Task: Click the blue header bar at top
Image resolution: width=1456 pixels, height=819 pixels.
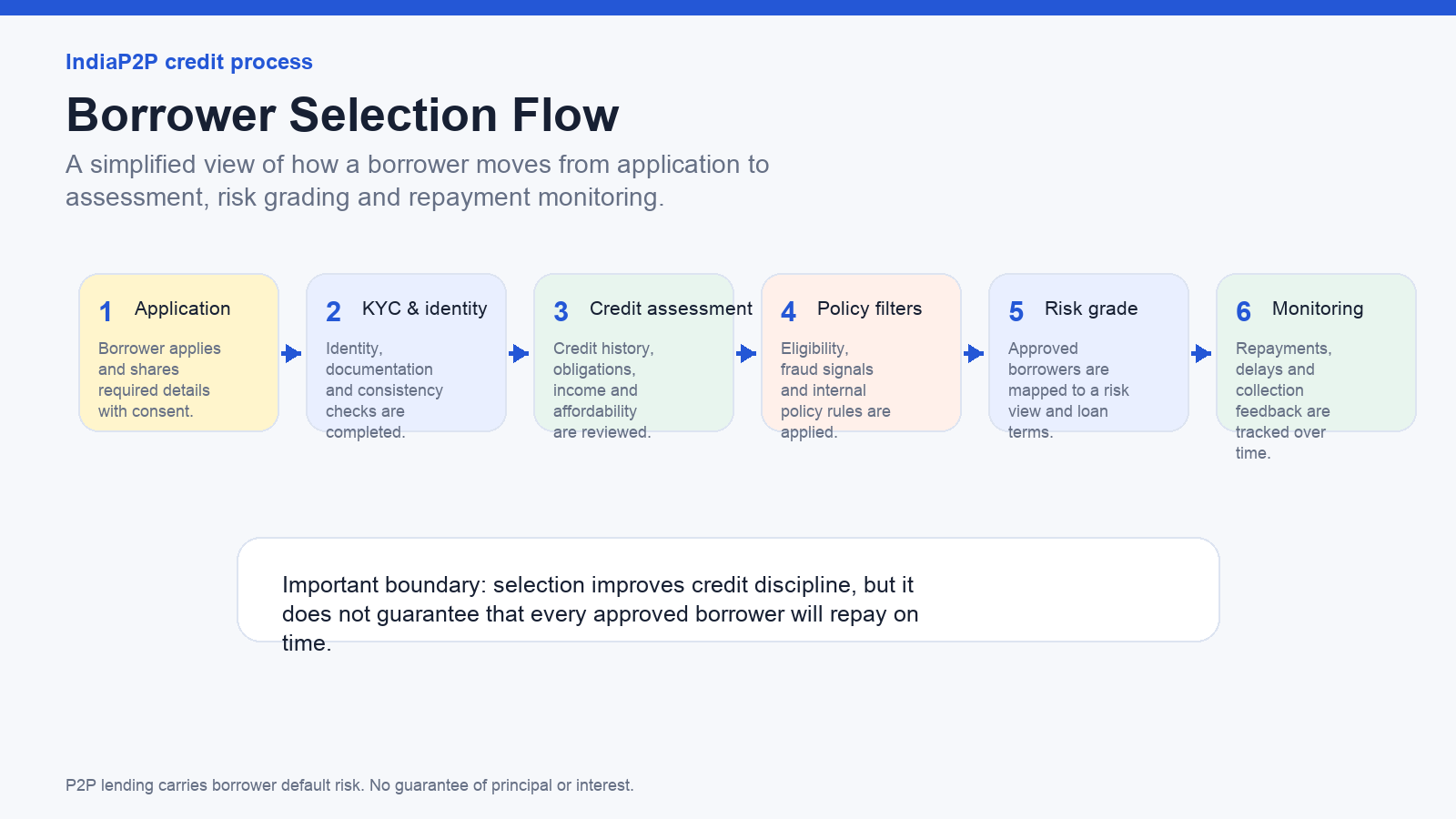Action: 728,7
